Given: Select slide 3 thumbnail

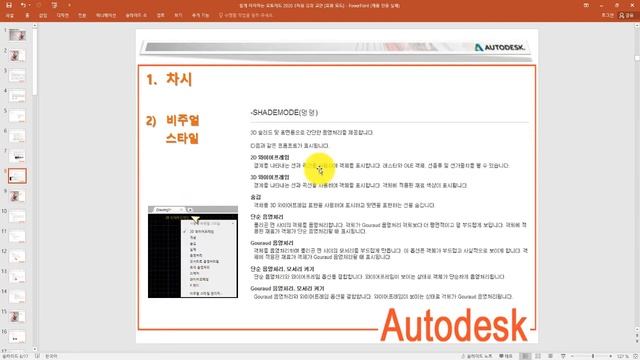Looking at the screenshot, I should [17, 76].
